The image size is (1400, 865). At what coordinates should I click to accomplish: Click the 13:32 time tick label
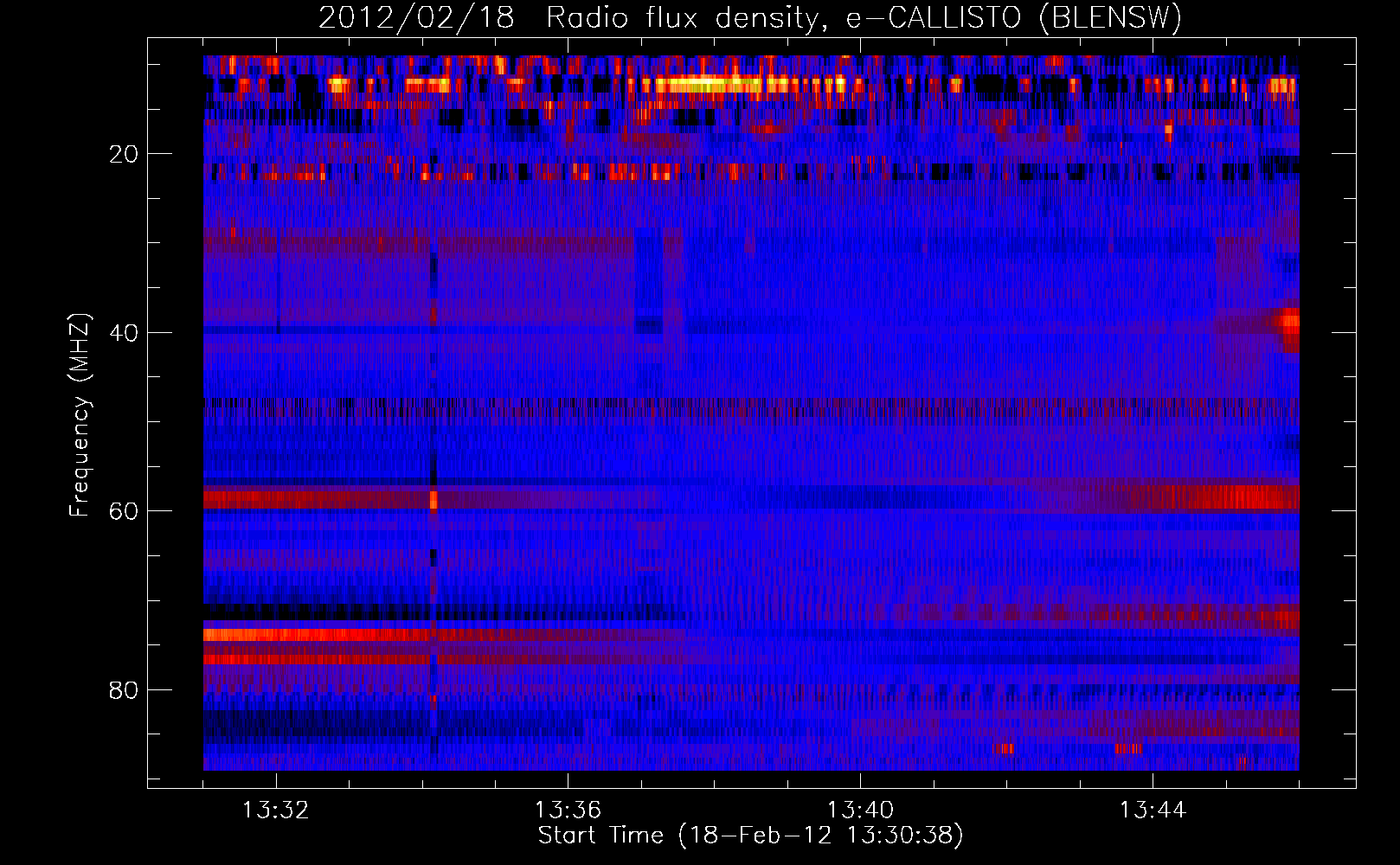(276, 811)
